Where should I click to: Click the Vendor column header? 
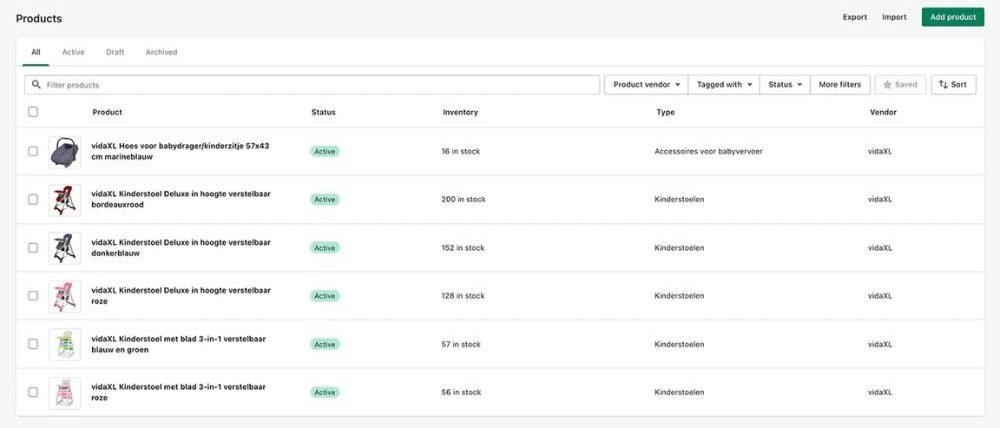883,112
